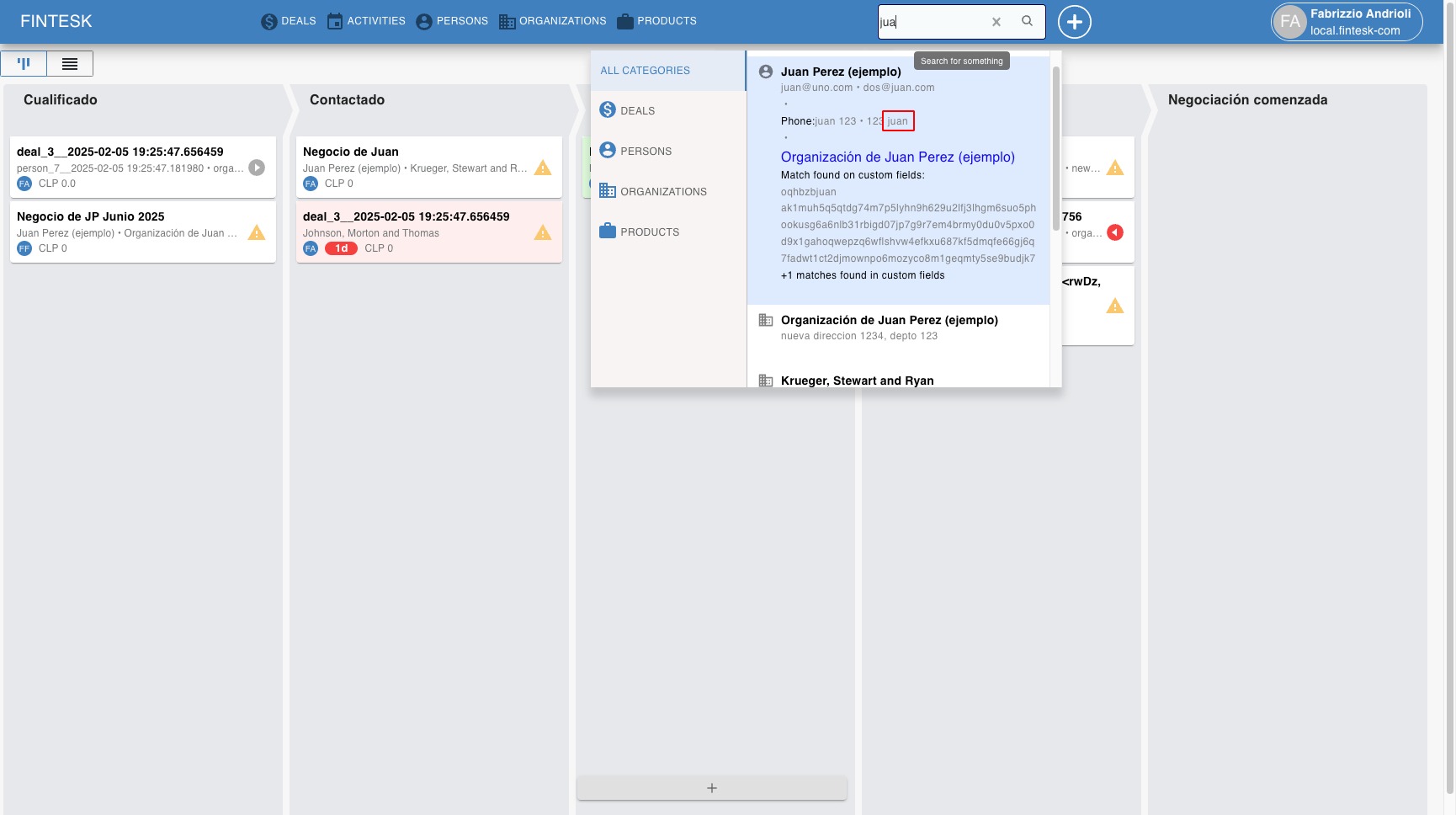Click play icon on Cualificado deal_3 card
The width and height of the screenshot is (1456, 815).
tap(257, 168)
